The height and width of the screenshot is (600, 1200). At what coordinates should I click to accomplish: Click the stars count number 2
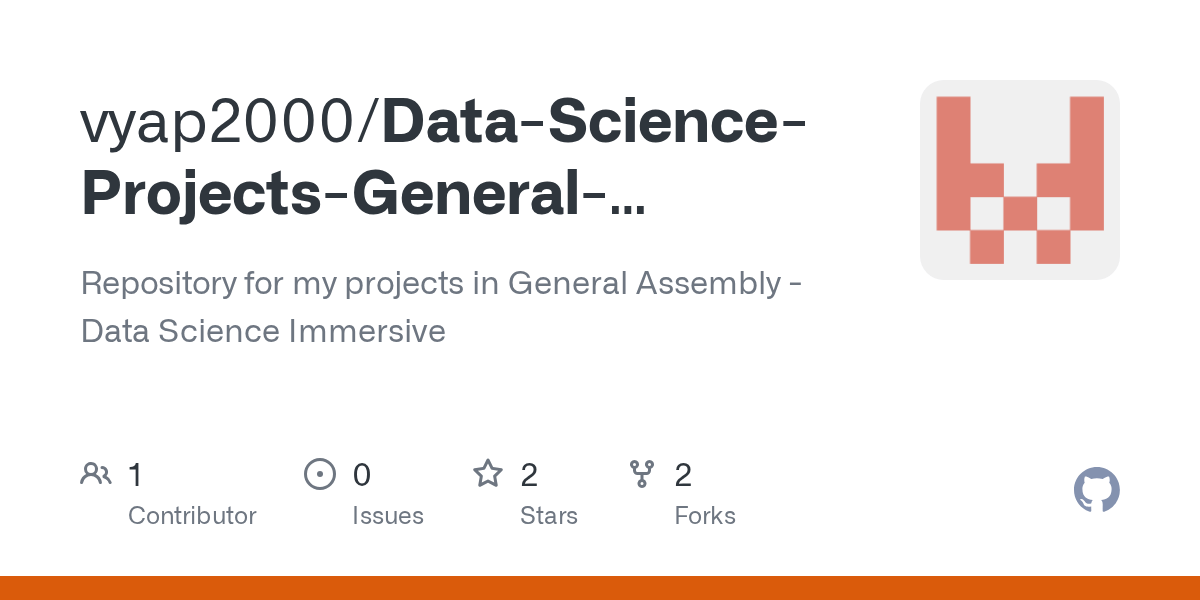(x=529, y=475)
